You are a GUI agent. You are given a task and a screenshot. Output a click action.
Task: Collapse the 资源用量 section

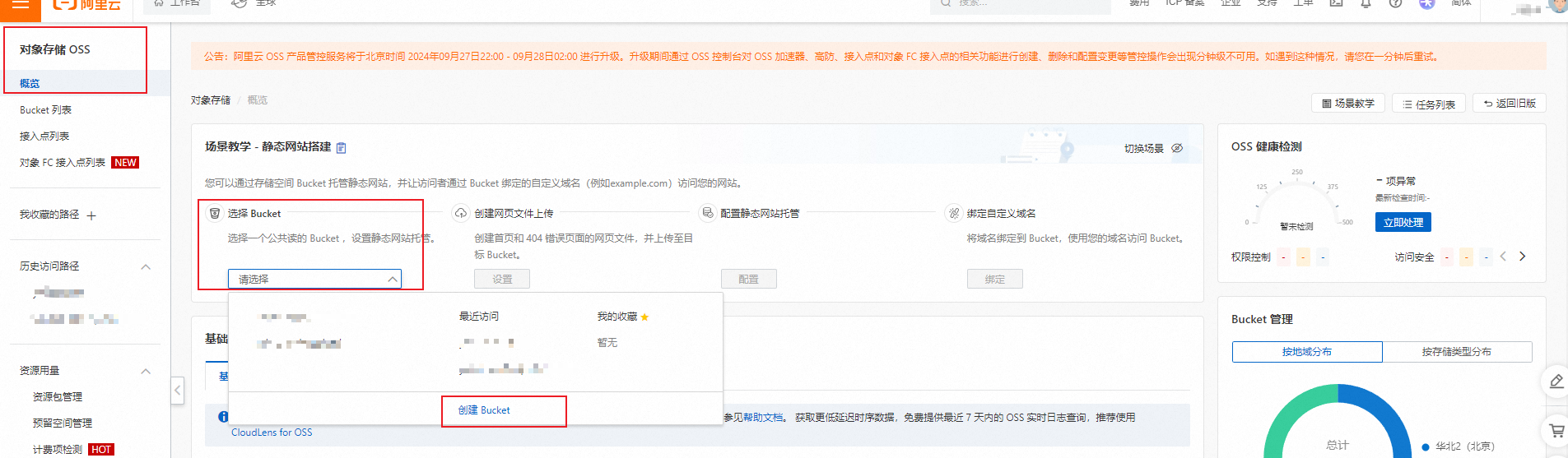tap(146, 371)
